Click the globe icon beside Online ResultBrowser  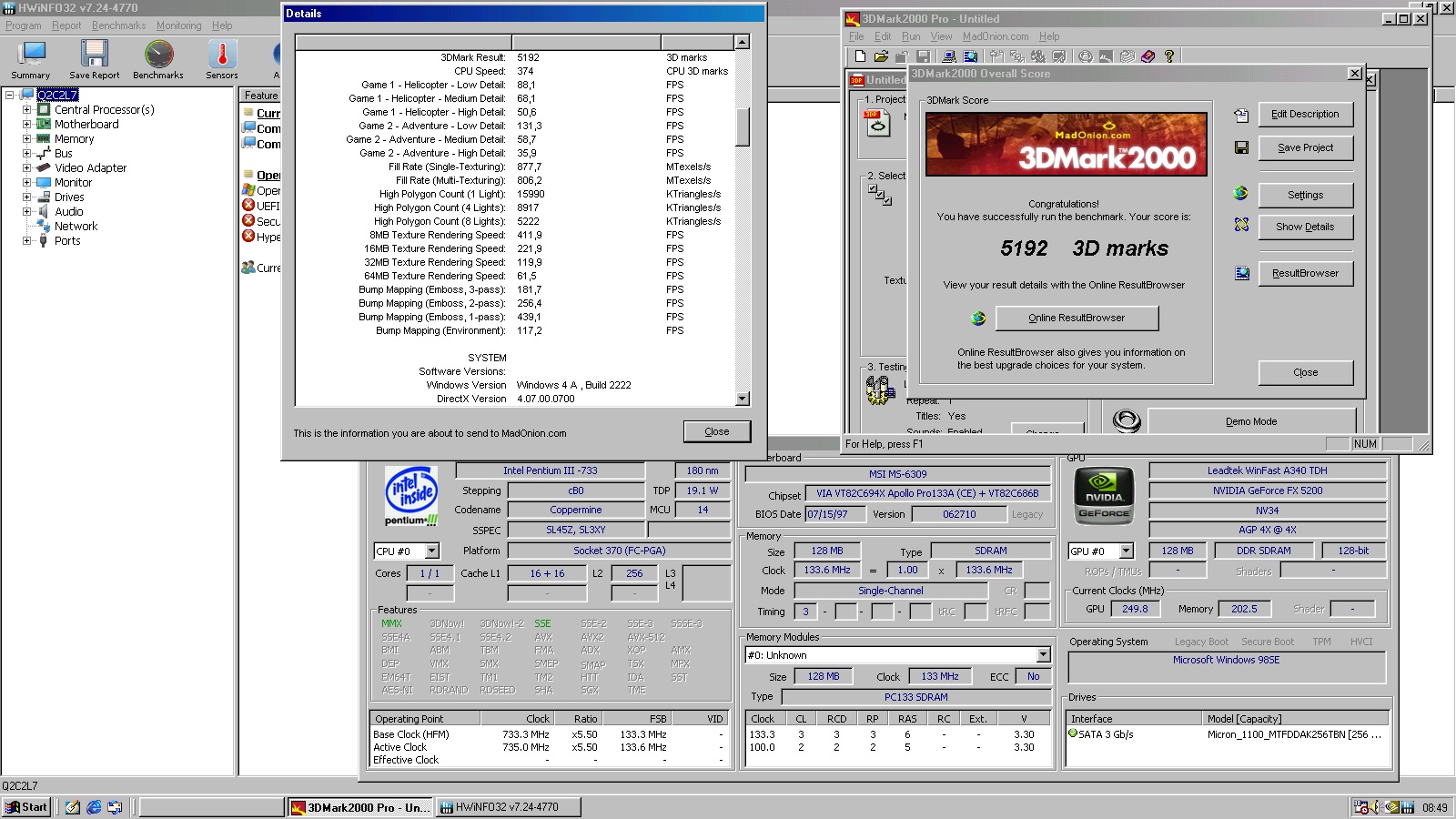point(978,318)
